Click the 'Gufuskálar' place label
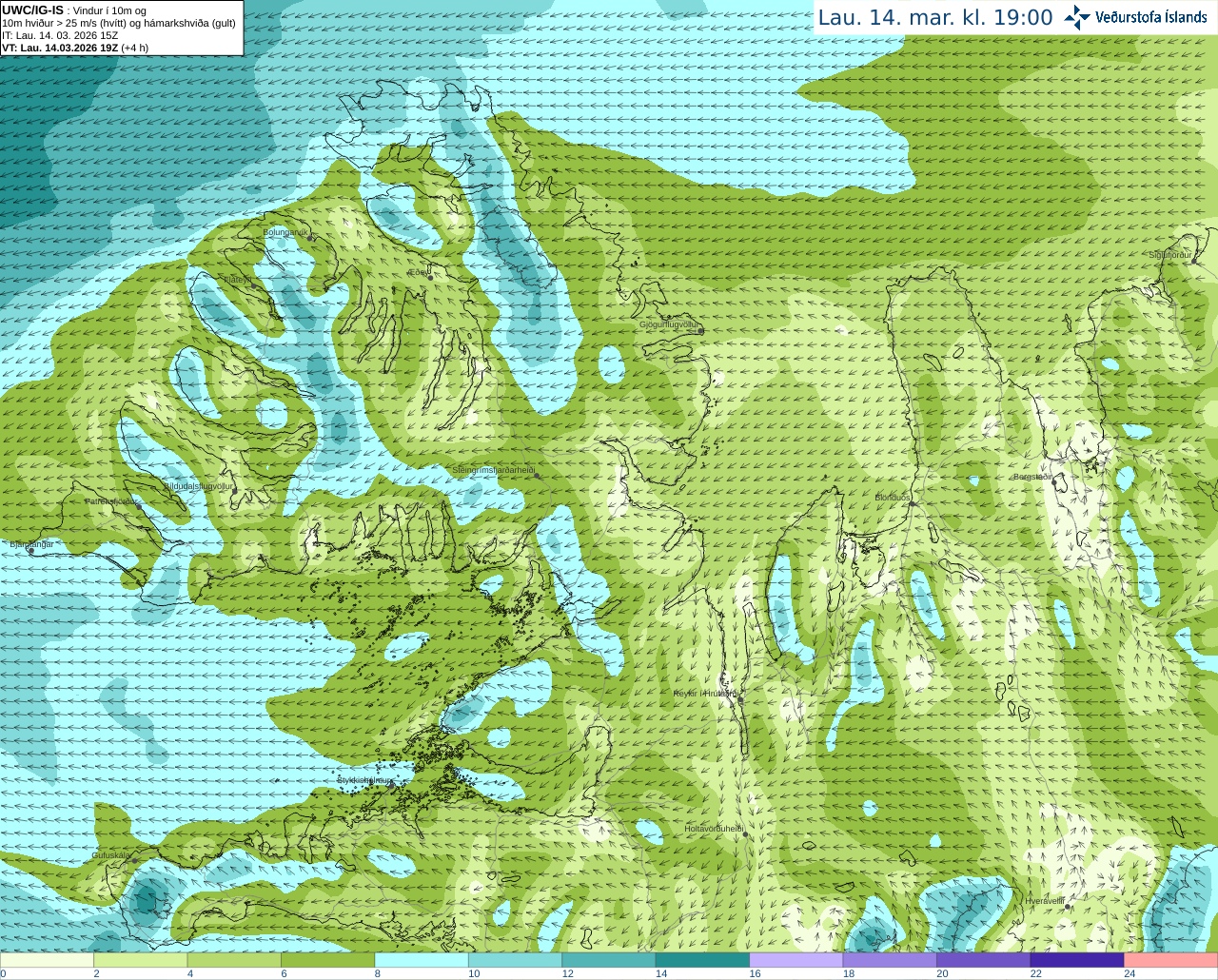1218x980 pixels. pos(111,854)
